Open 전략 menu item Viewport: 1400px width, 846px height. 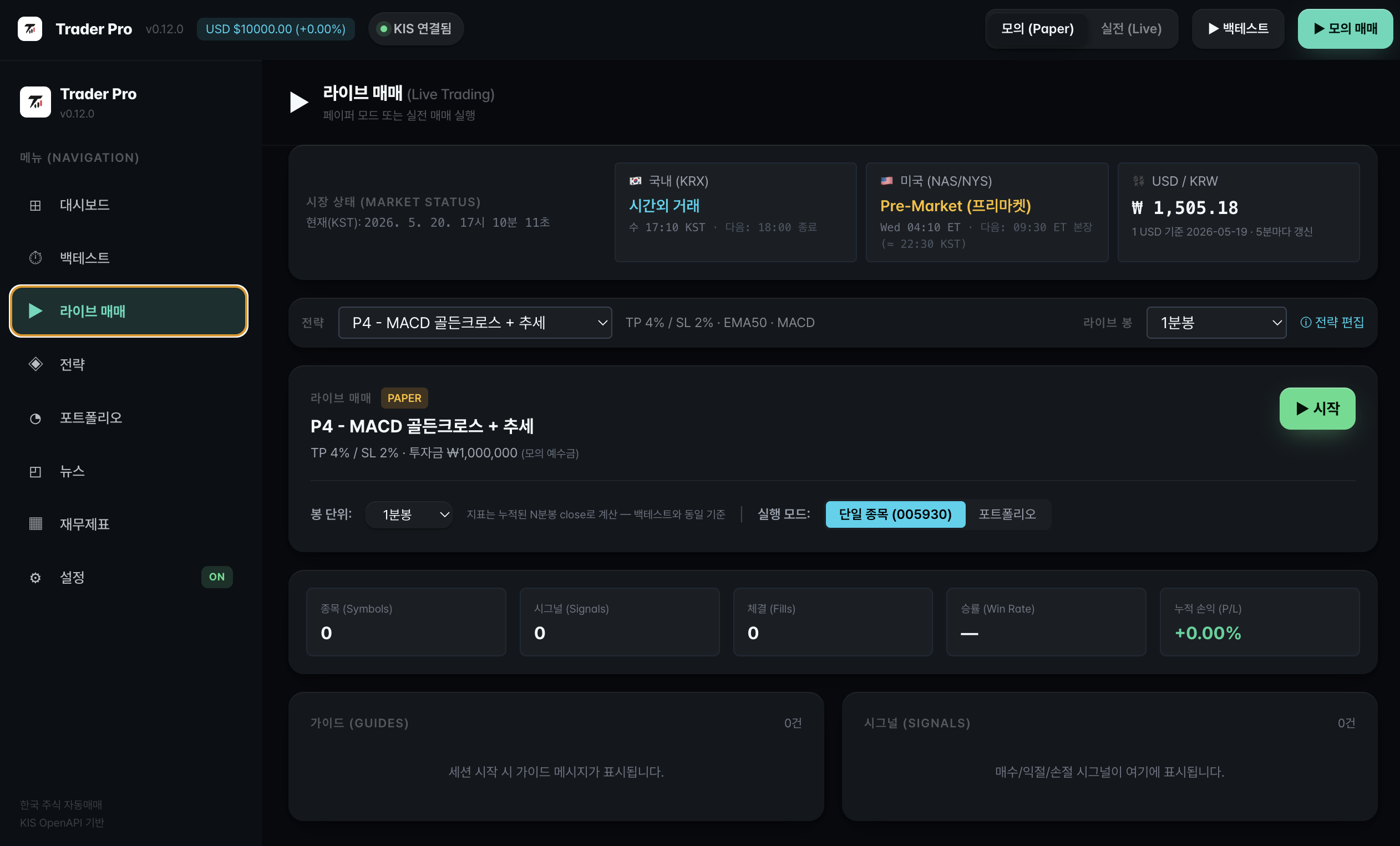click(129, 364)
